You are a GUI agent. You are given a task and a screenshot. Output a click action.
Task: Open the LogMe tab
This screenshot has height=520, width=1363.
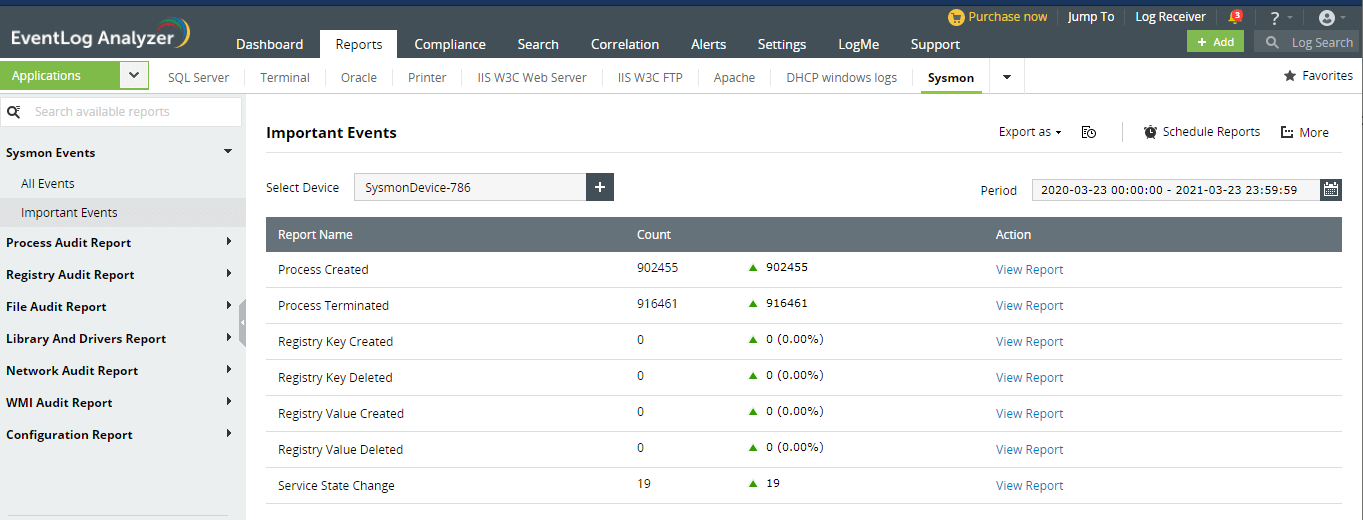tap(858, 44)
